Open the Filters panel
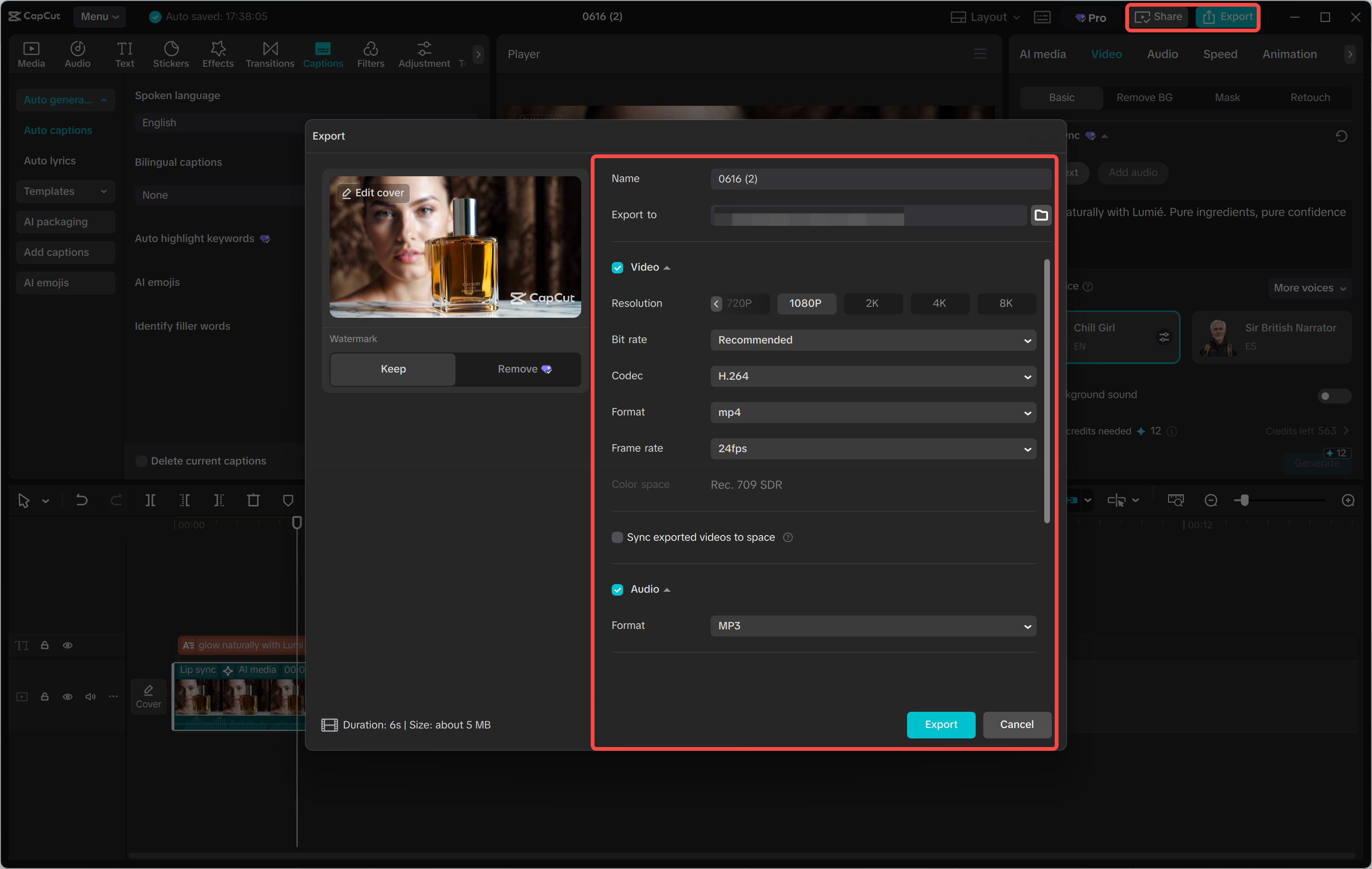This screenshot has width=1372, height=869. (x=371, y=54)
